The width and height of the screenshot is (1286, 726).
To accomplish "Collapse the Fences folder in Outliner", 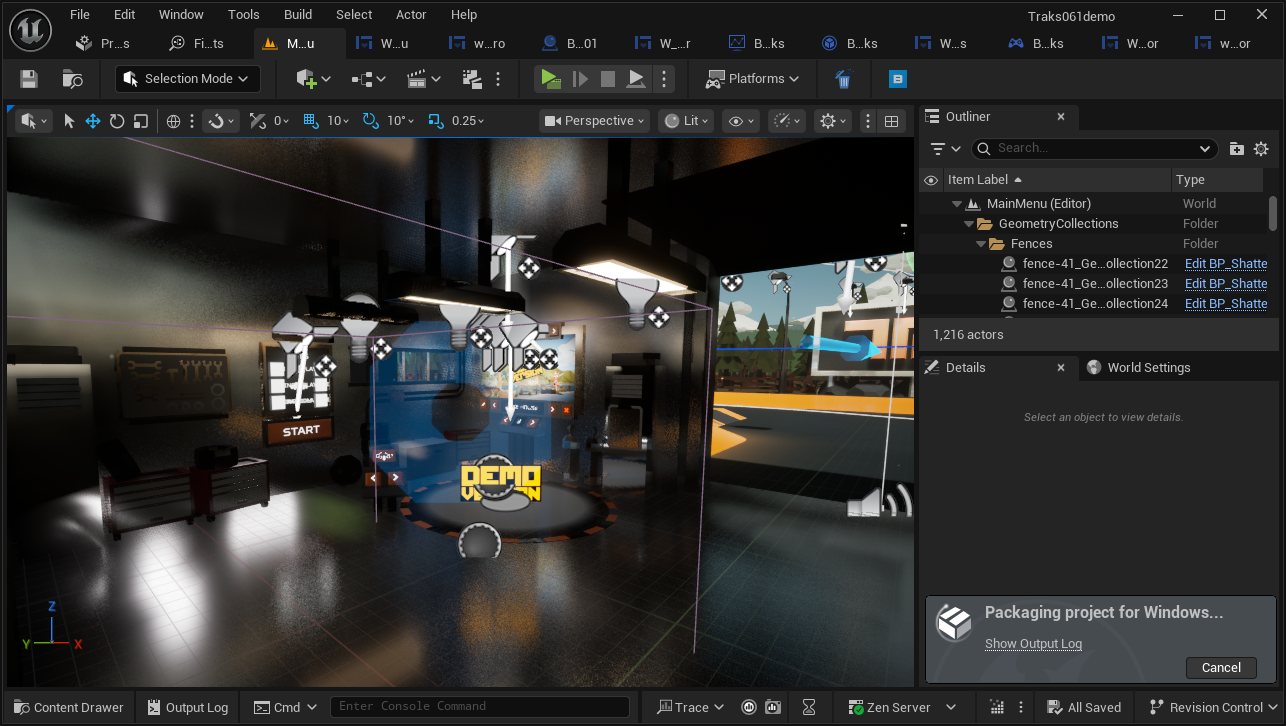I will click(982, 244).
